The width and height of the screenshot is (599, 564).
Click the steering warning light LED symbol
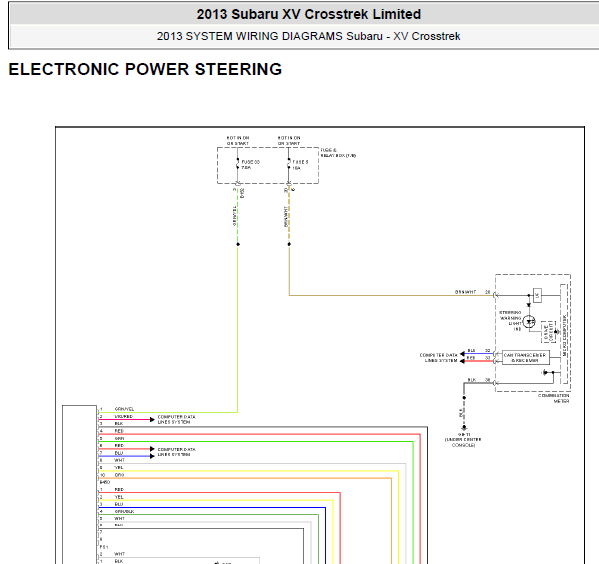529,322
